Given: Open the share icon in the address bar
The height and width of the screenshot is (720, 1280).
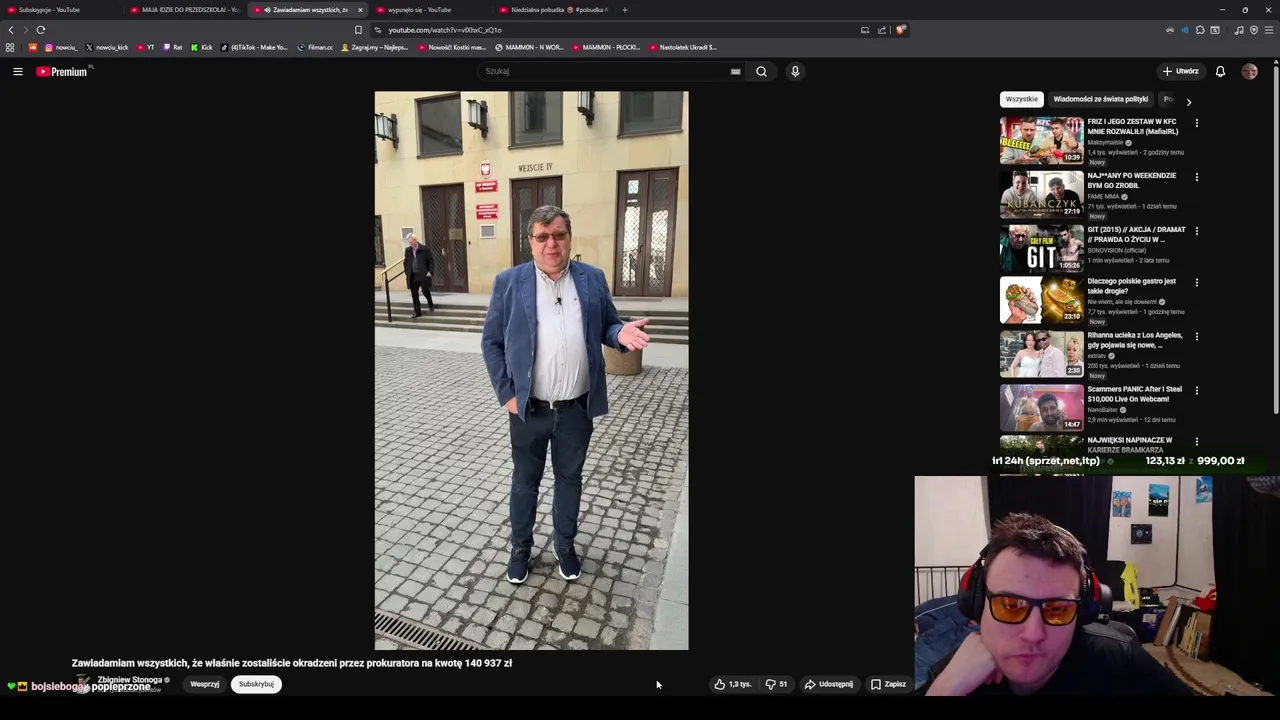Looking at the screenshot, I should [882, 30].
